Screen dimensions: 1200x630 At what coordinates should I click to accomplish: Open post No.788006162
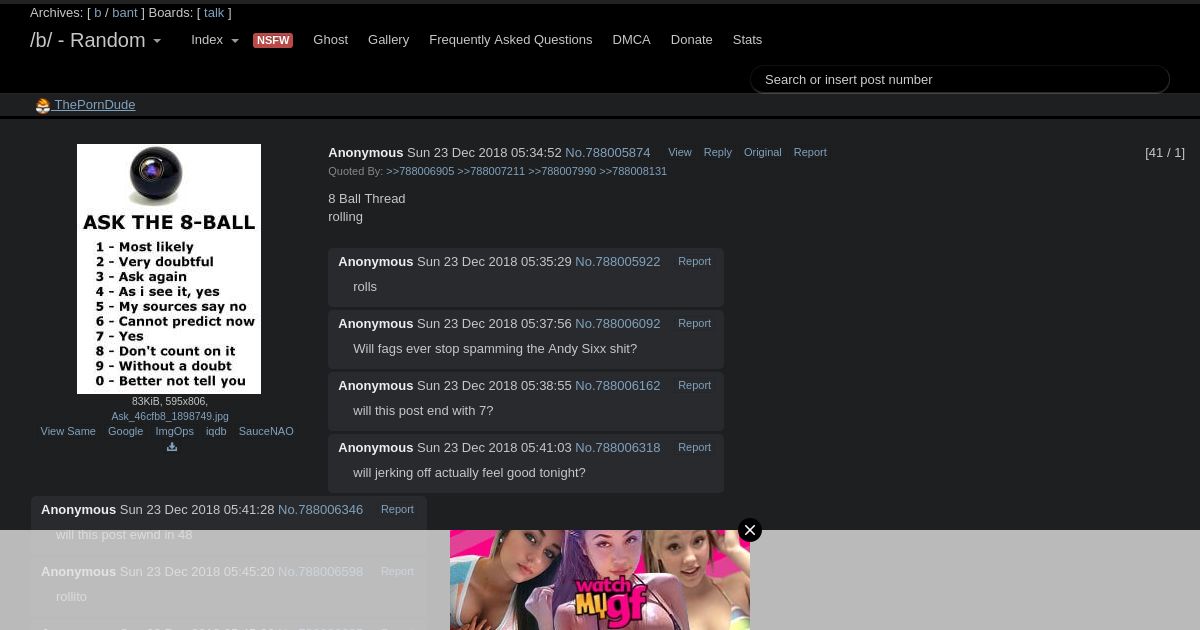[617, 386]
